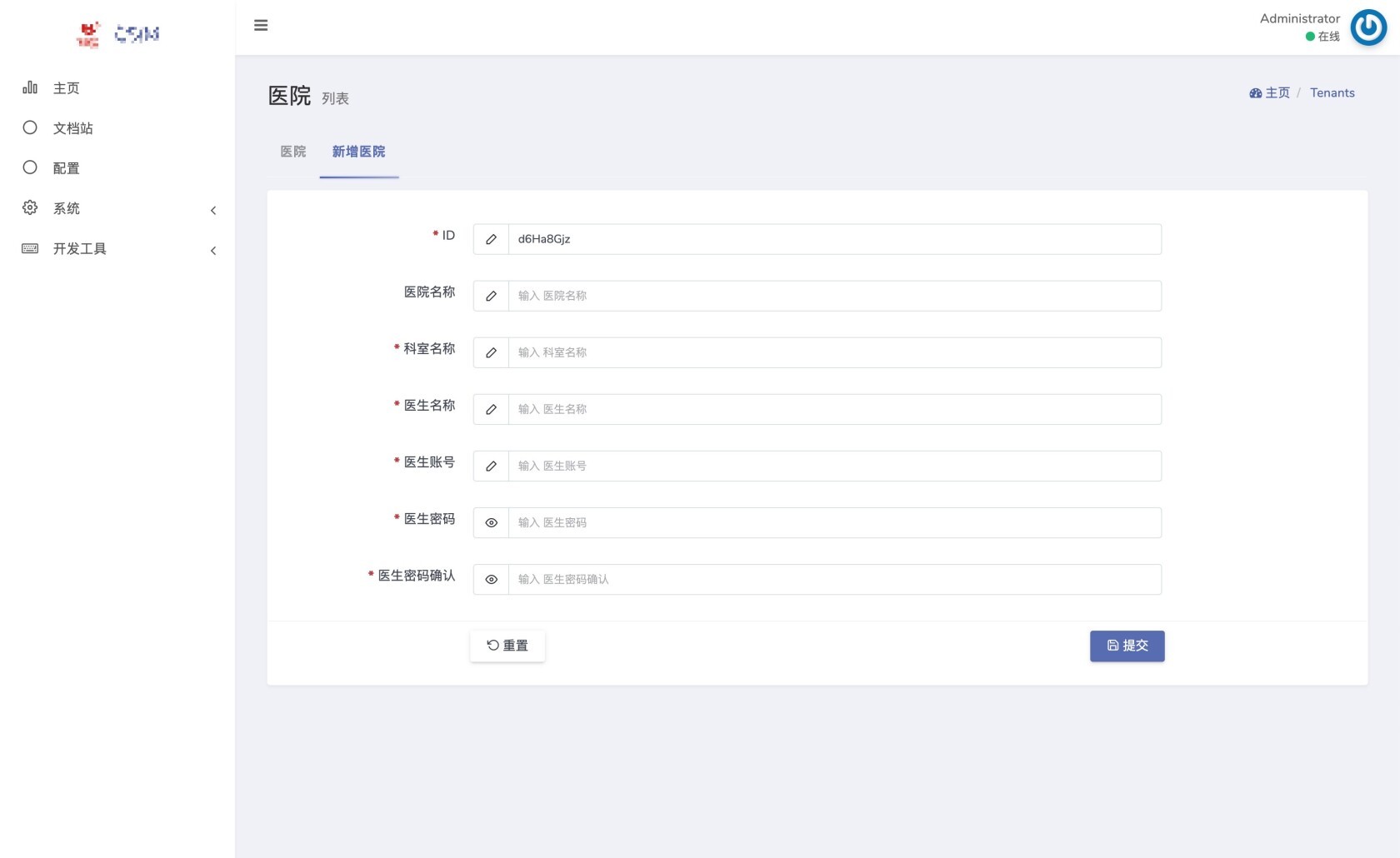1400x858 pixels.
Task: Focus the 医生密码 input field
Action: 835,522
